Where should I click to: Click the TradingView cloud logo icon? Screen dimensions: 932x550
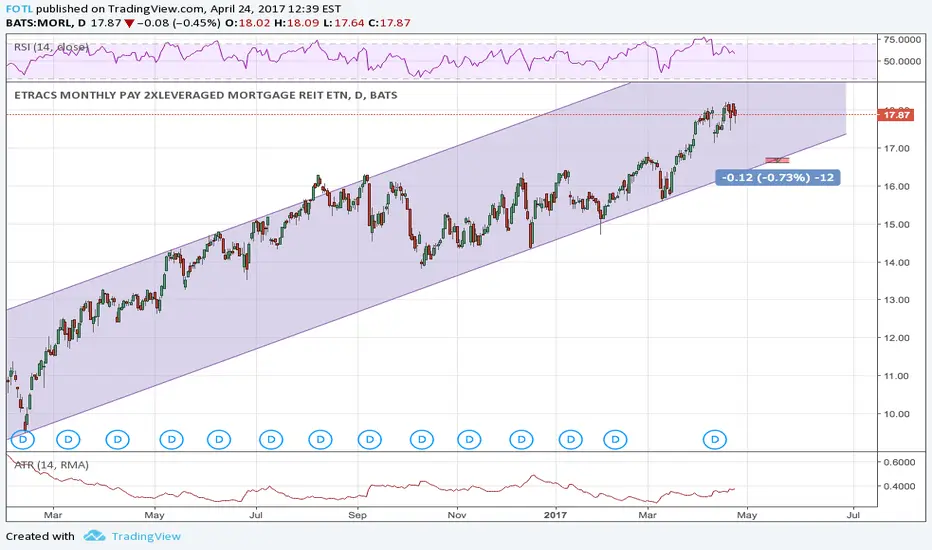point(95,536)
